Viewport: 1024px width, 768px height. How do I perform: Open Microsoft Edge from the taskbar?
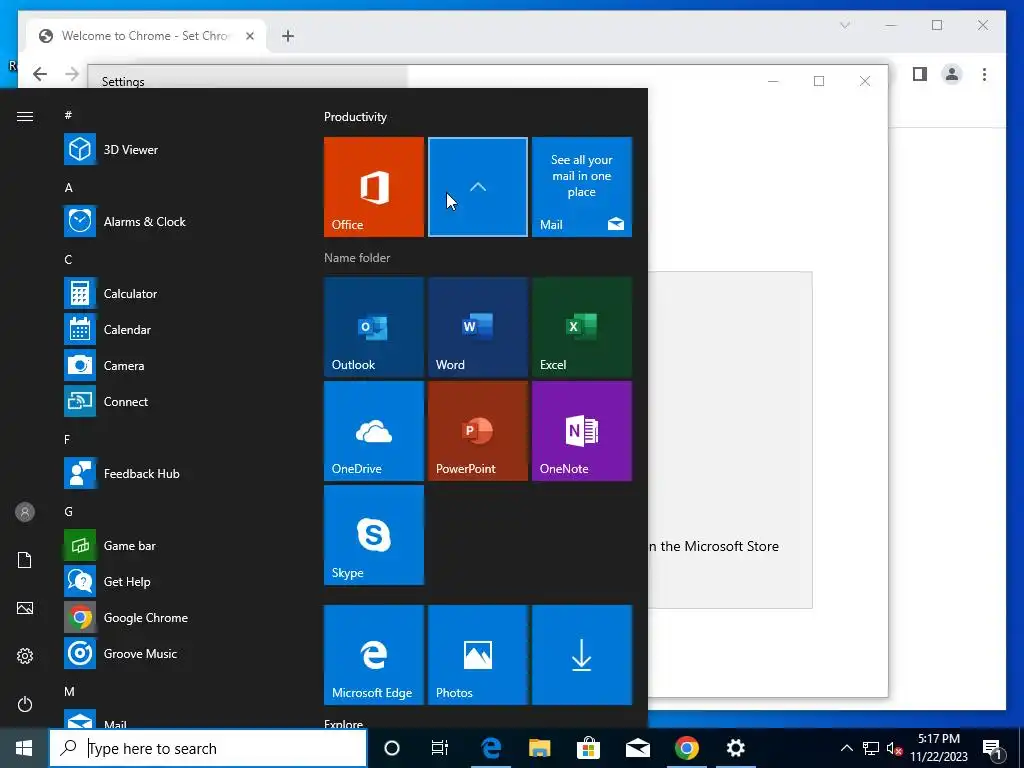(x=490, y=748)
